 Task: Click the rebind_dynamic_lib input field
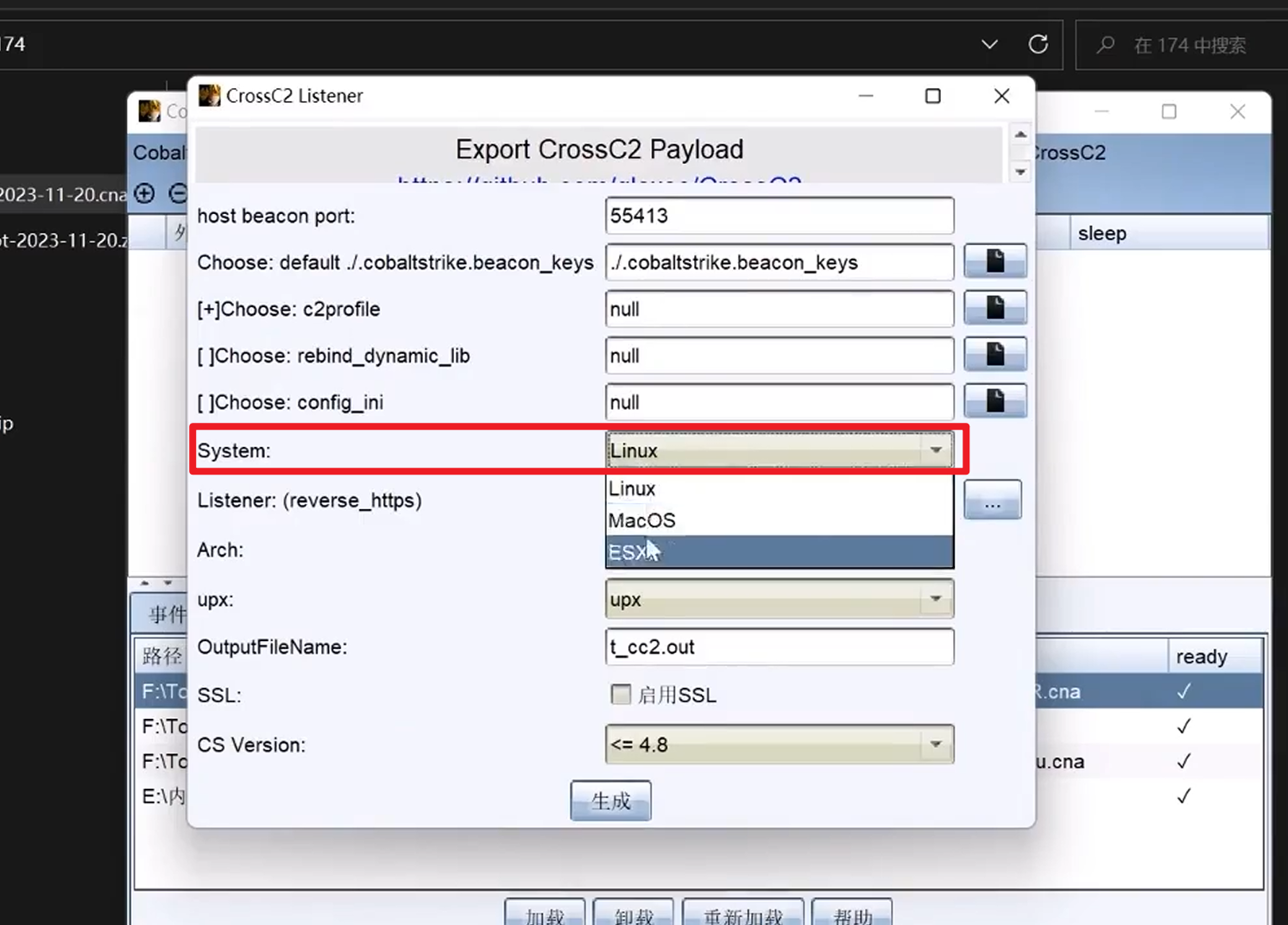point(780,356)
